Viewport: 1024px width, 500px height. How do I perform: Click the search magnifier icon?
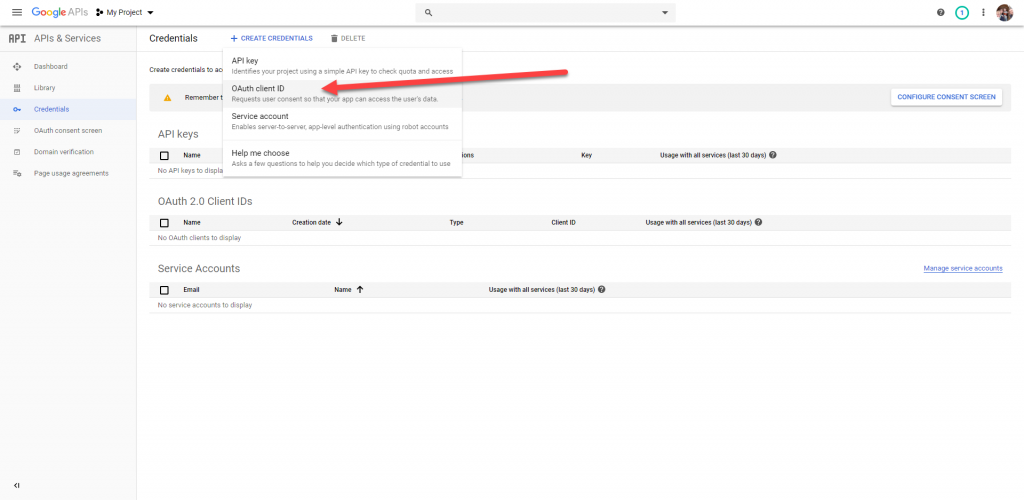point(428,12)
